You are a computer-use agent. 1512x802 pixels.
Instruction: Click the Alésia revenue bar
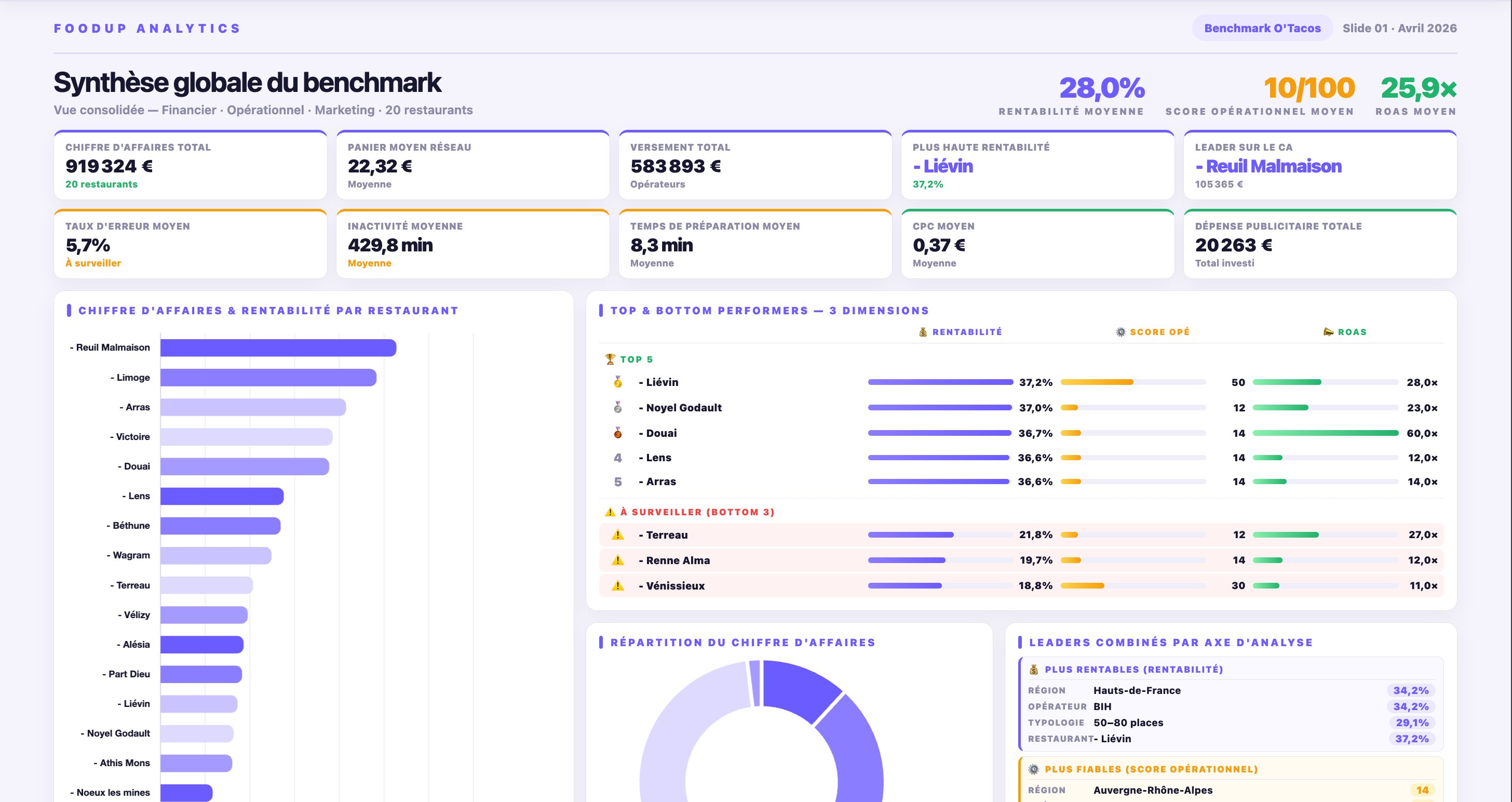click(202, 644)
